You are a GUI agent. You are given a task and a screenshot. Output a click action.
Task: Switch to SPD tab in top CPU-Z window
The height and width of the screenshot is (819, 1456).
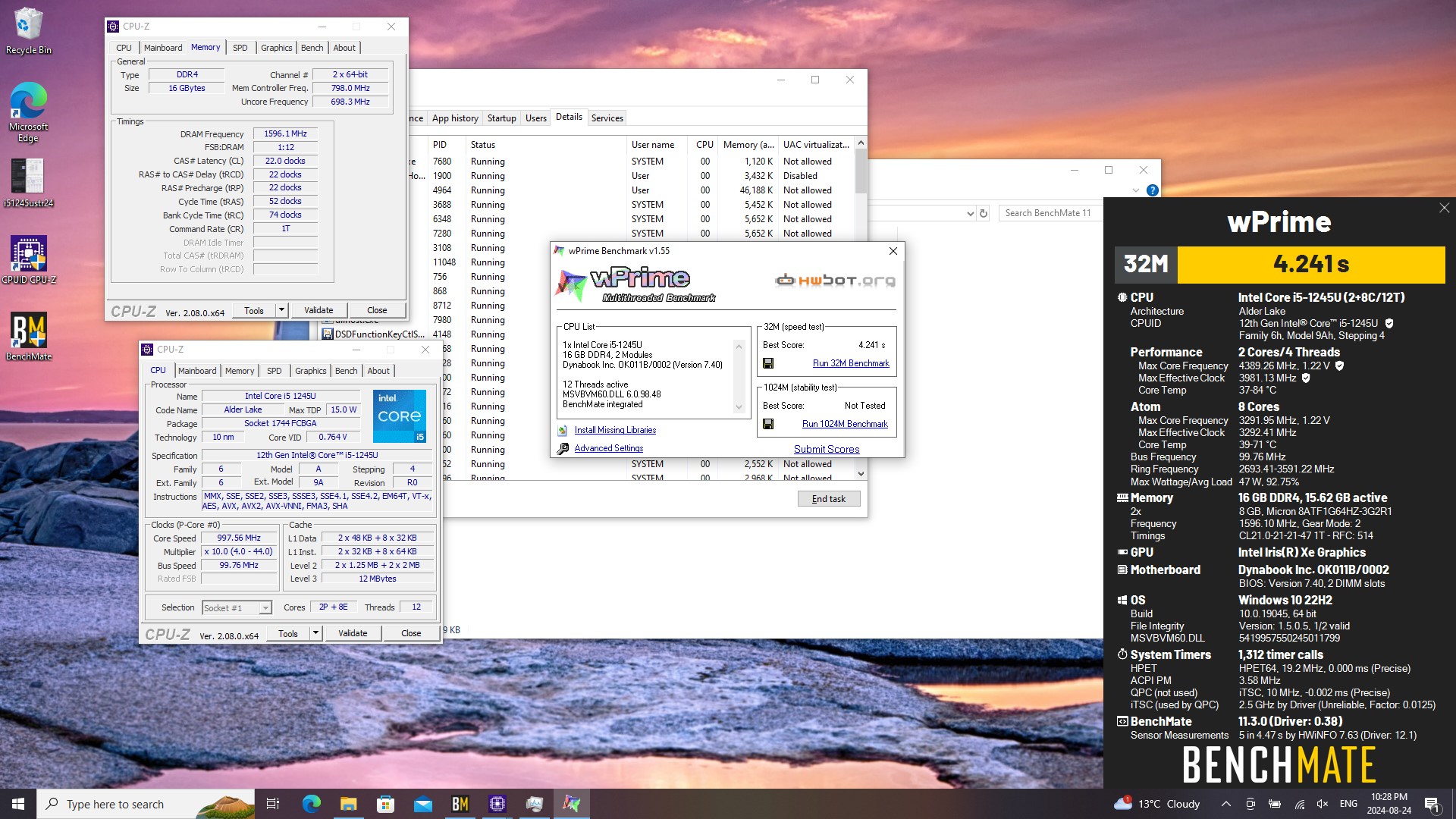[240, 48]
